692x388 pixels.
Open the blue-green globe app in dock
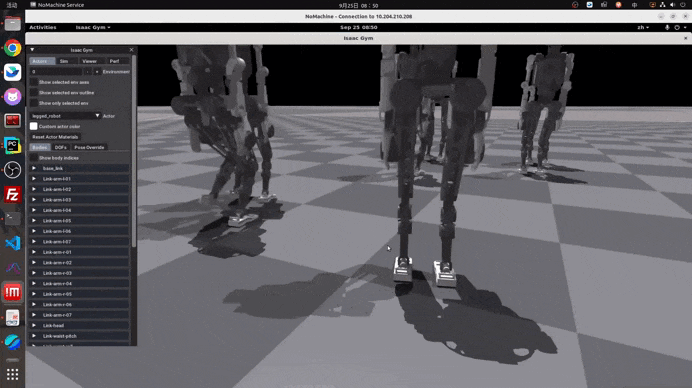(12, 342)
